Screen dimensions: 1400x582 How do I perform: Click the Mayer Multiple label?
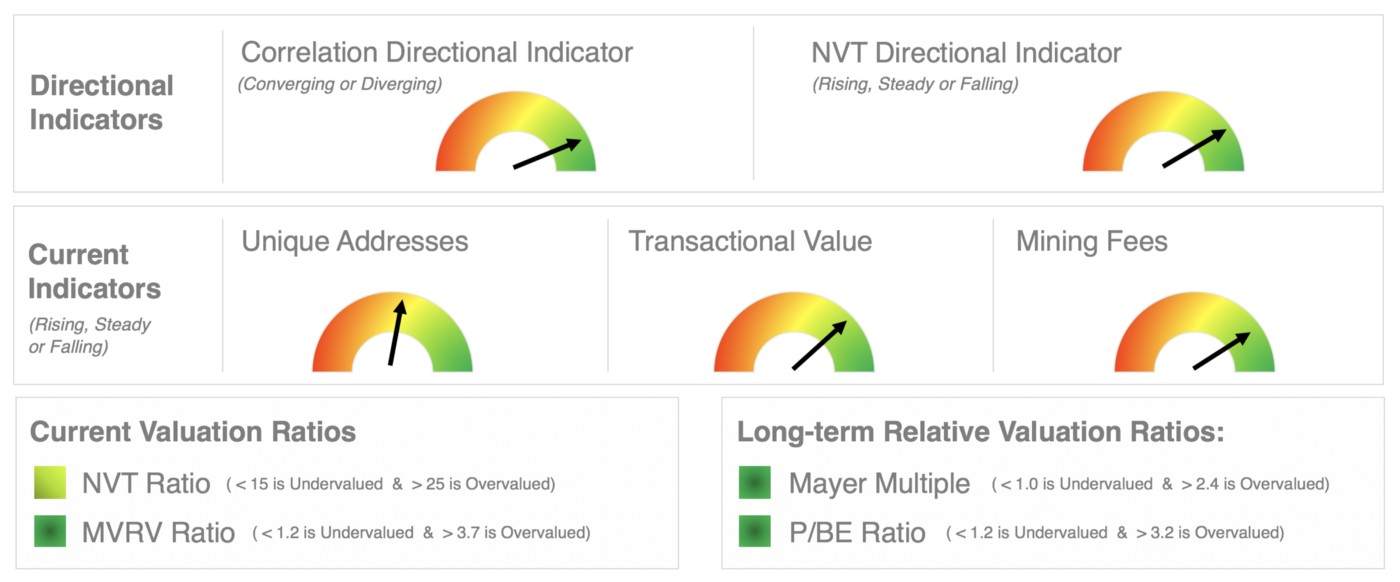[879, 484]
